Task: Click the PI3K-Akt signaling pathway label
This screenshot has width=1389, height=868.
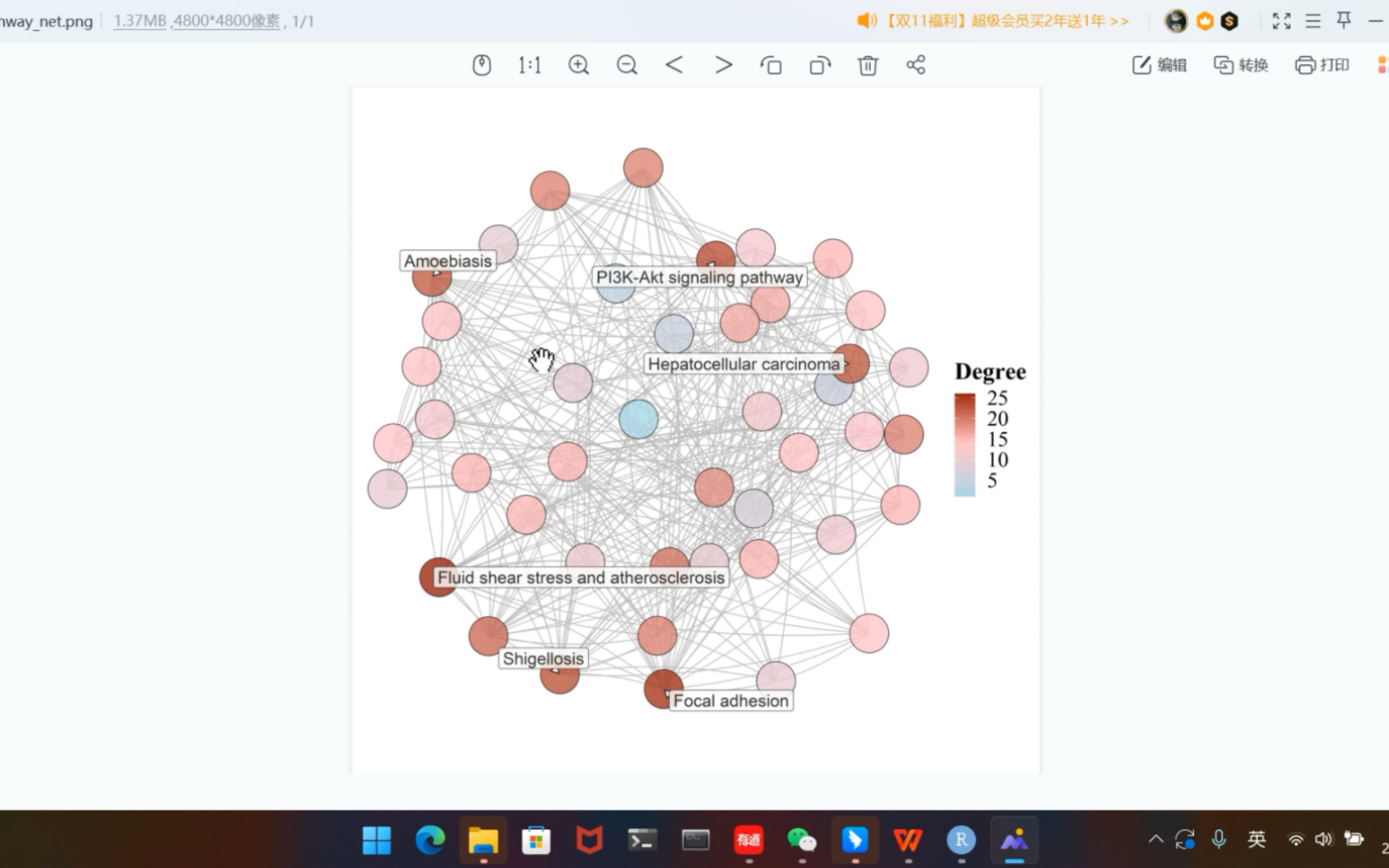Action: click(700, 277)
